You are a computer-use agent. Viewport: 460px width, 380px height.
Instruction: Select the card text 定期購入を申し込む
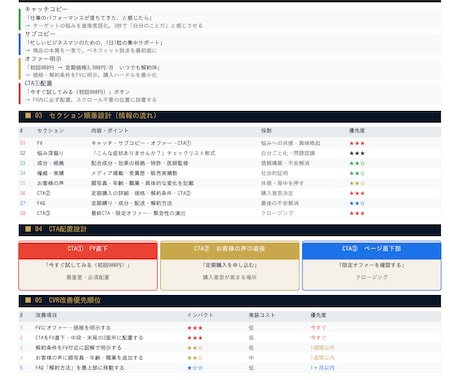[230, 265]
